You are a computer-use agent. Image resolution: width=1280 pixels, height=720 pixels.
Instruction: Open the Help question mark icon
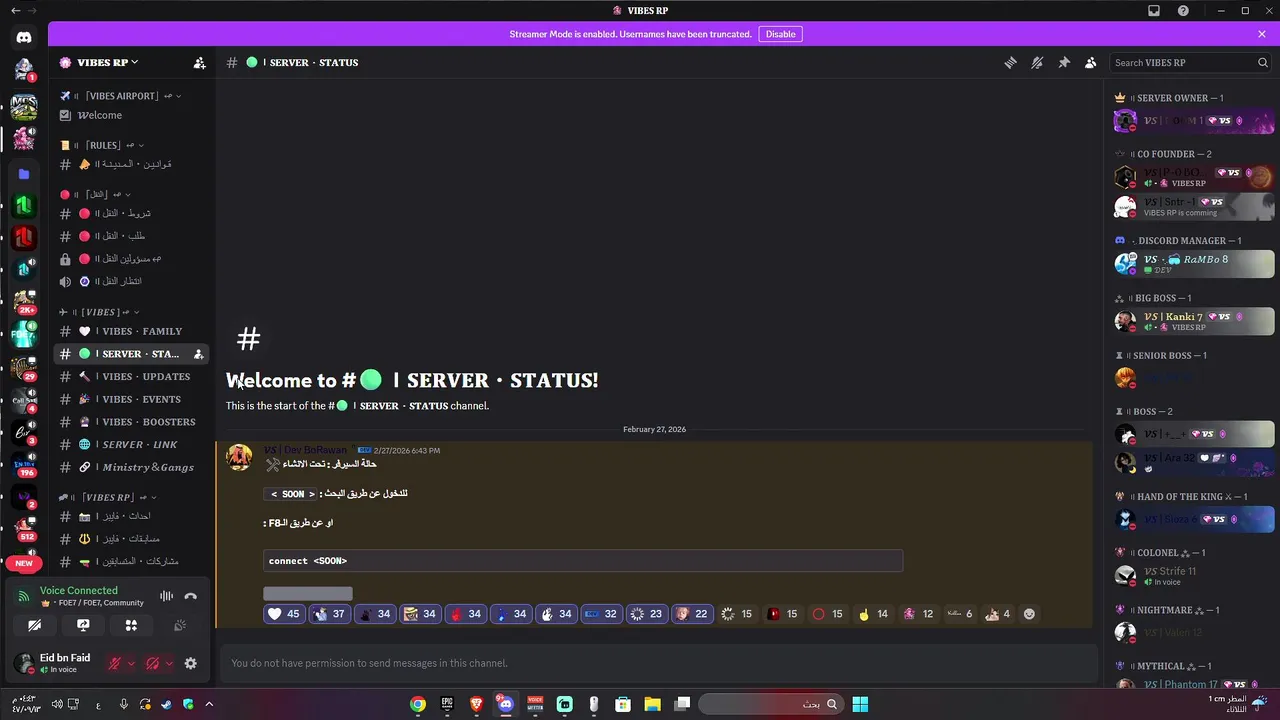(x=1184, y=10)
